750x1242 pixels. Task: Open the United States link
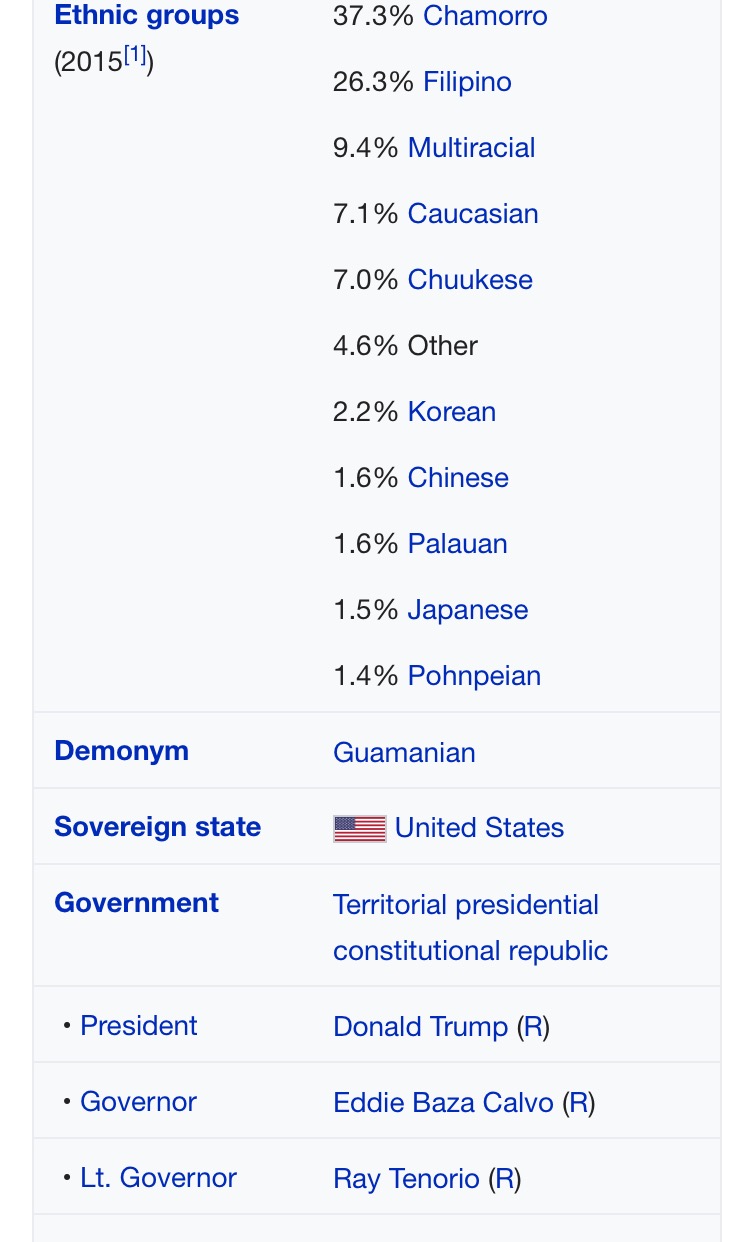[479, 828]
